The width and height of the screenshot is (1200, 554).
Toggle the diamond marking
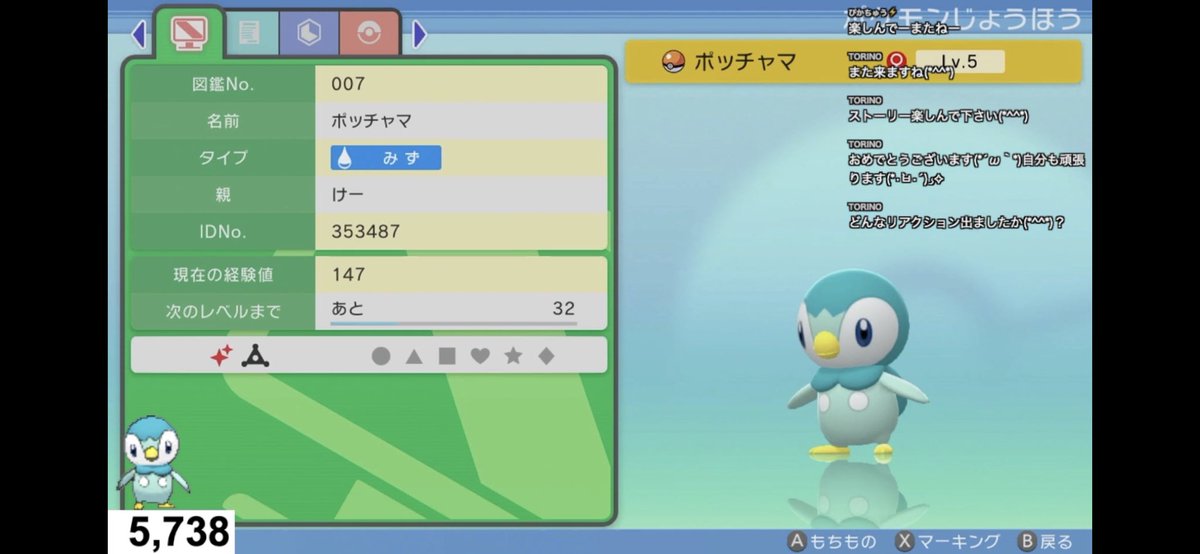(546, 356)
